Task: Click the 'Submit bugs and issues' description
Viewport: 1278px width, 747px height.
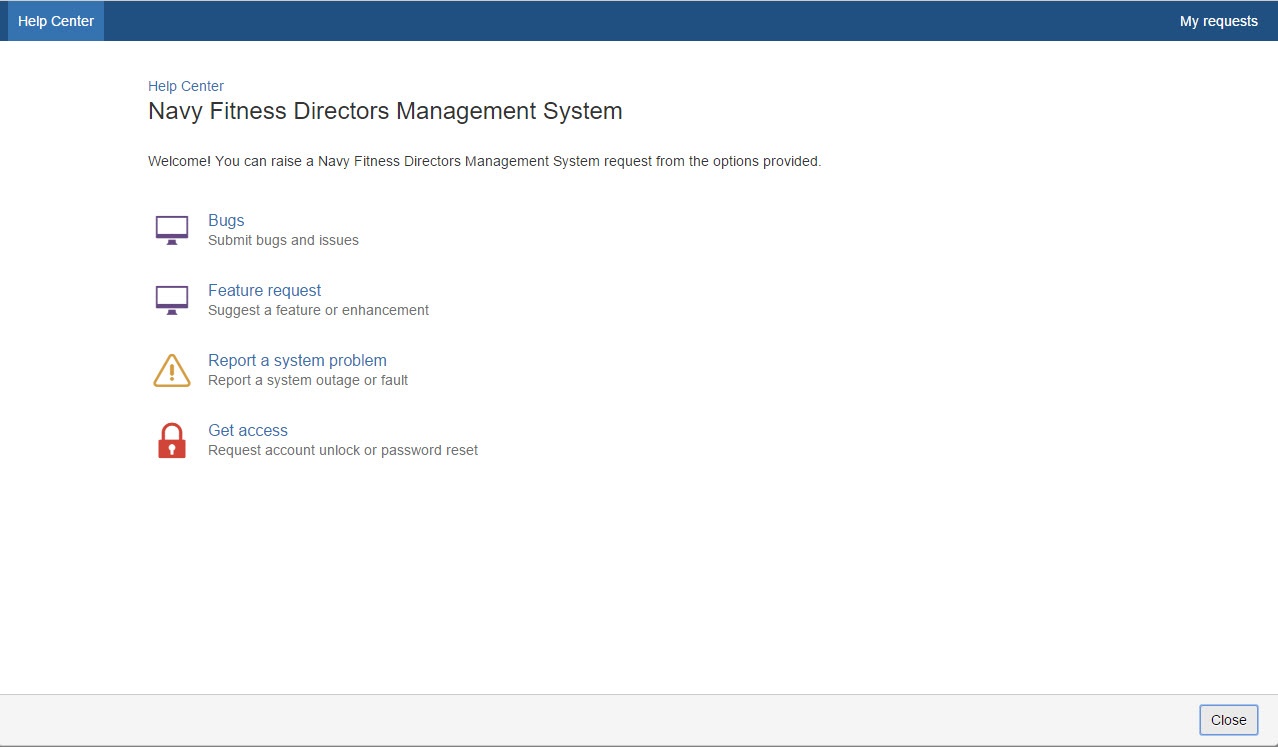Action: tap(283, 241)
